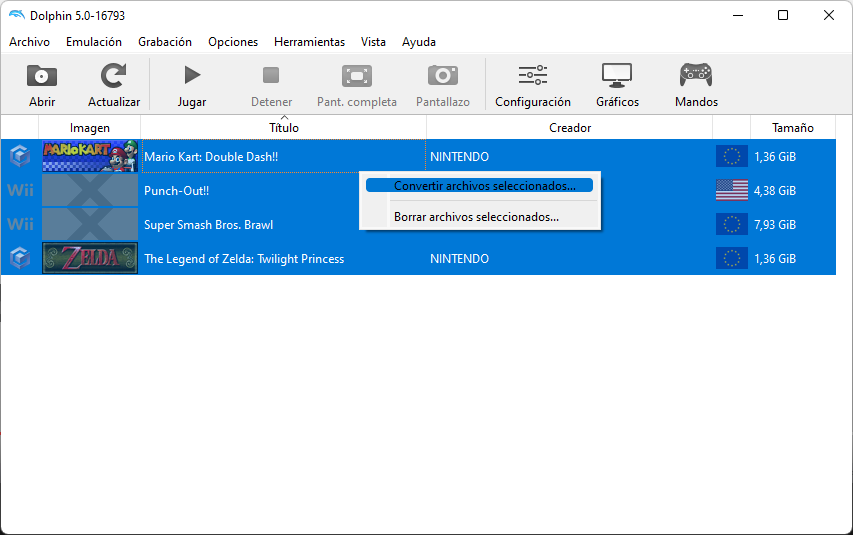853x535 pixels.
Task: Open the Ayuda menu
Action: click(419, 42)
